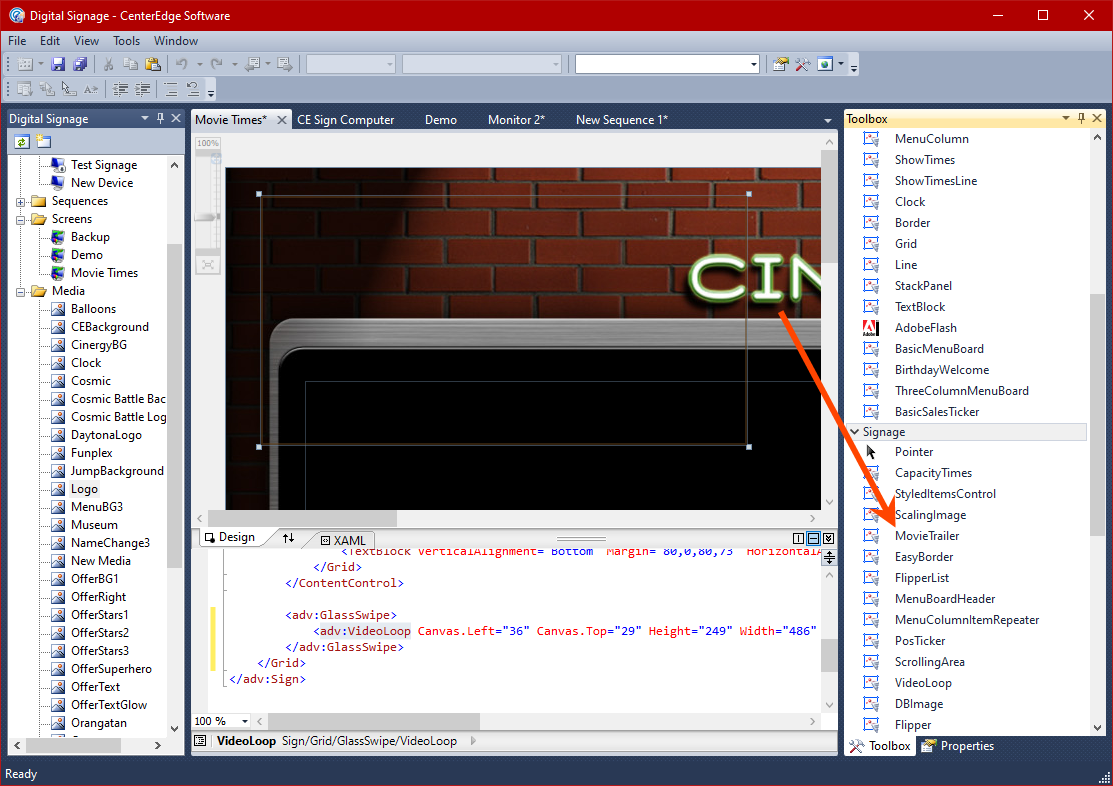
Task: Toggle horizontal split view for the designer
Action: [813, 539]
